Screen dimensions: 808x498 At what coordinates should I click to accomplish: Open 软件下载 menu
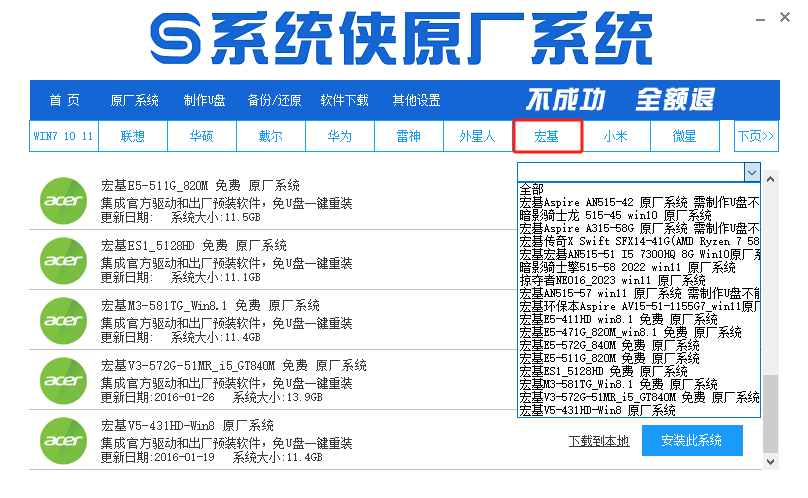click(x=344, y=100)
